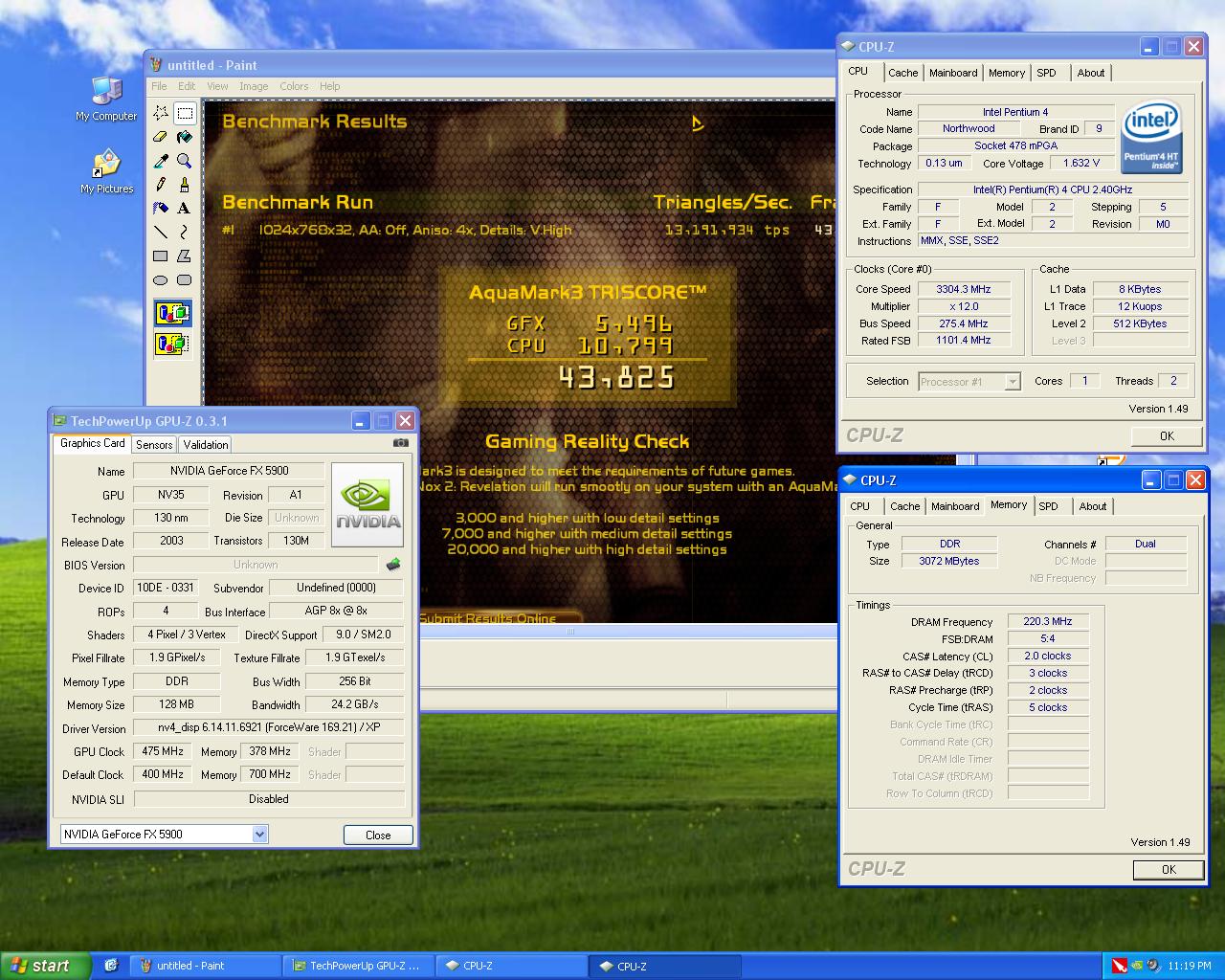Open My Computer desktop icon
Screen dimensions: 1225x980
(x=106, y=99)
